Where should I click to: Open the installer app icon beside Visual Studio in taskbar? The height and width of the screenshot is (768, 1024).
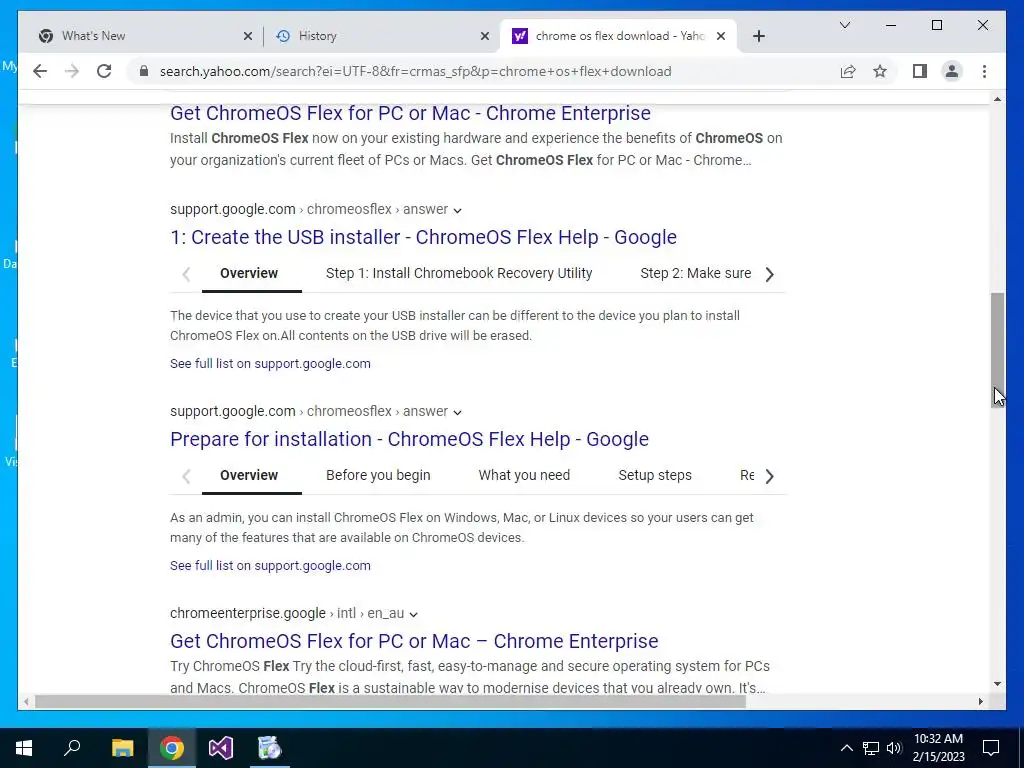270,748
